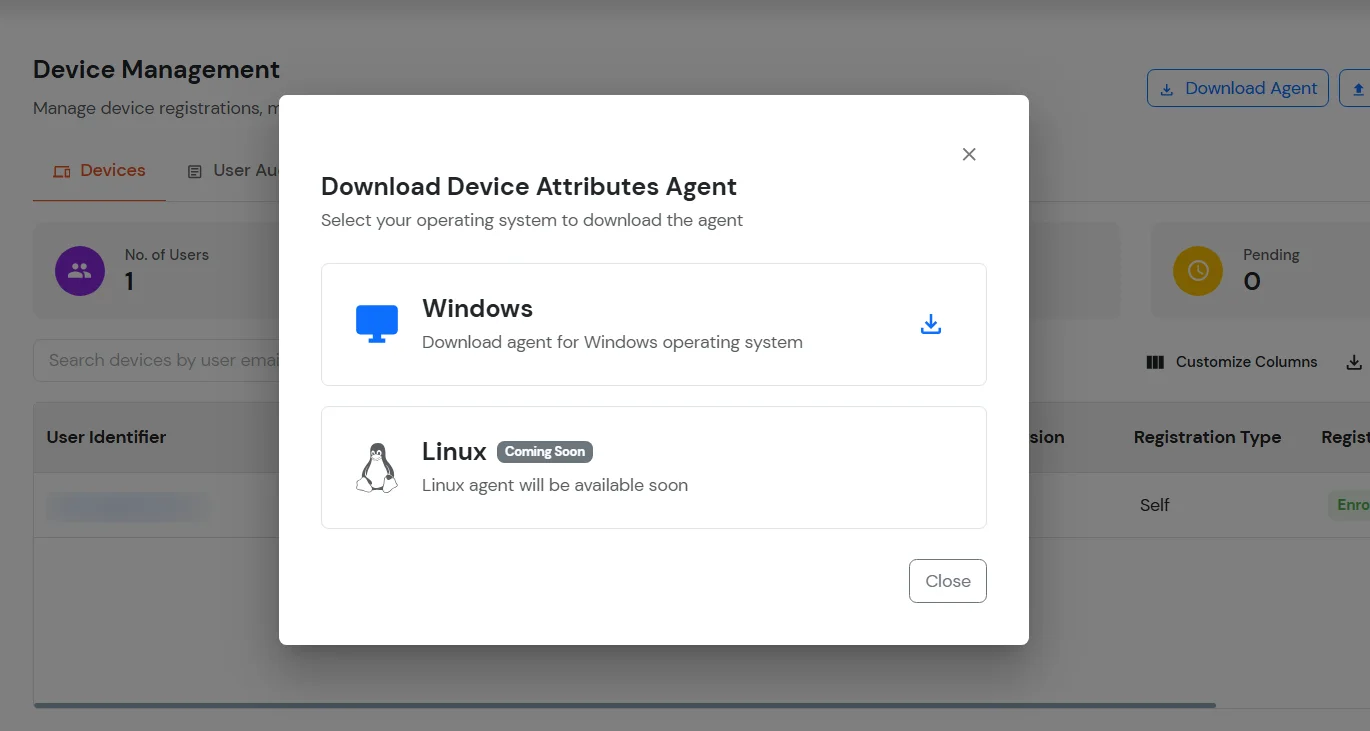Click the green Enrolled status badge

click(x=1348, y=505)
